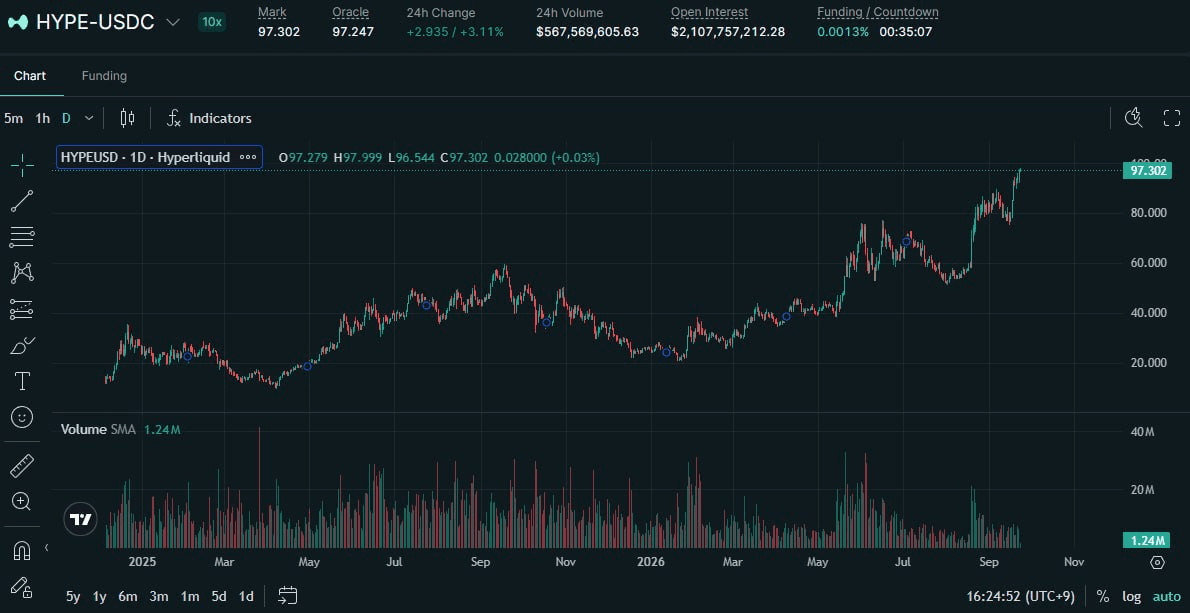Screen dimensions: 1190x613
Task: Open the Indicators function icon
Action: click(x=174, y=118)
